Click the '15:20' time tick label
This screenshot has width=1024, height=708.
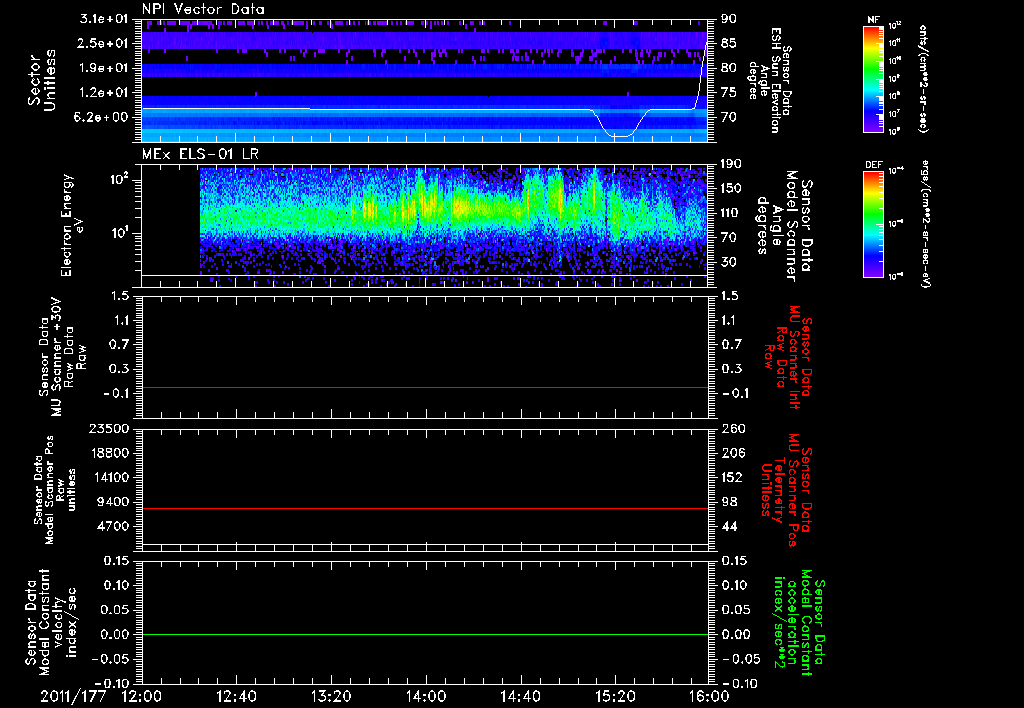615,696
